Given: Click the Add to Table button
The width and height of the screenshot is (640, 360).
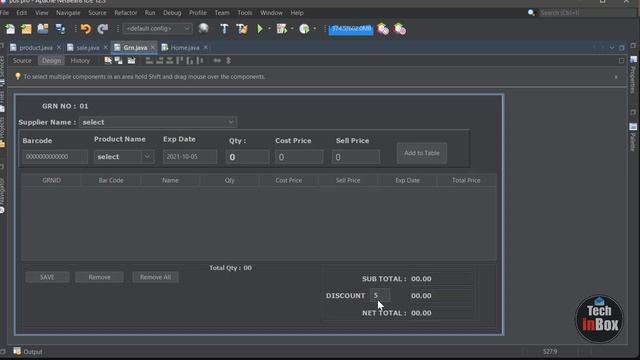Looking at the screenshot, I should tap(422, 153).
